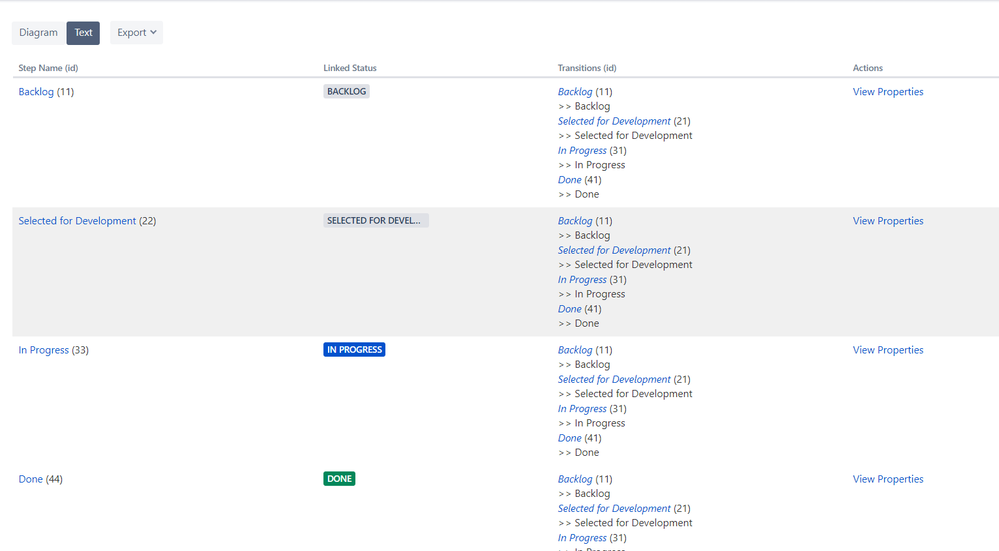Open Backlog transition in In Progress row

(575, 350)
